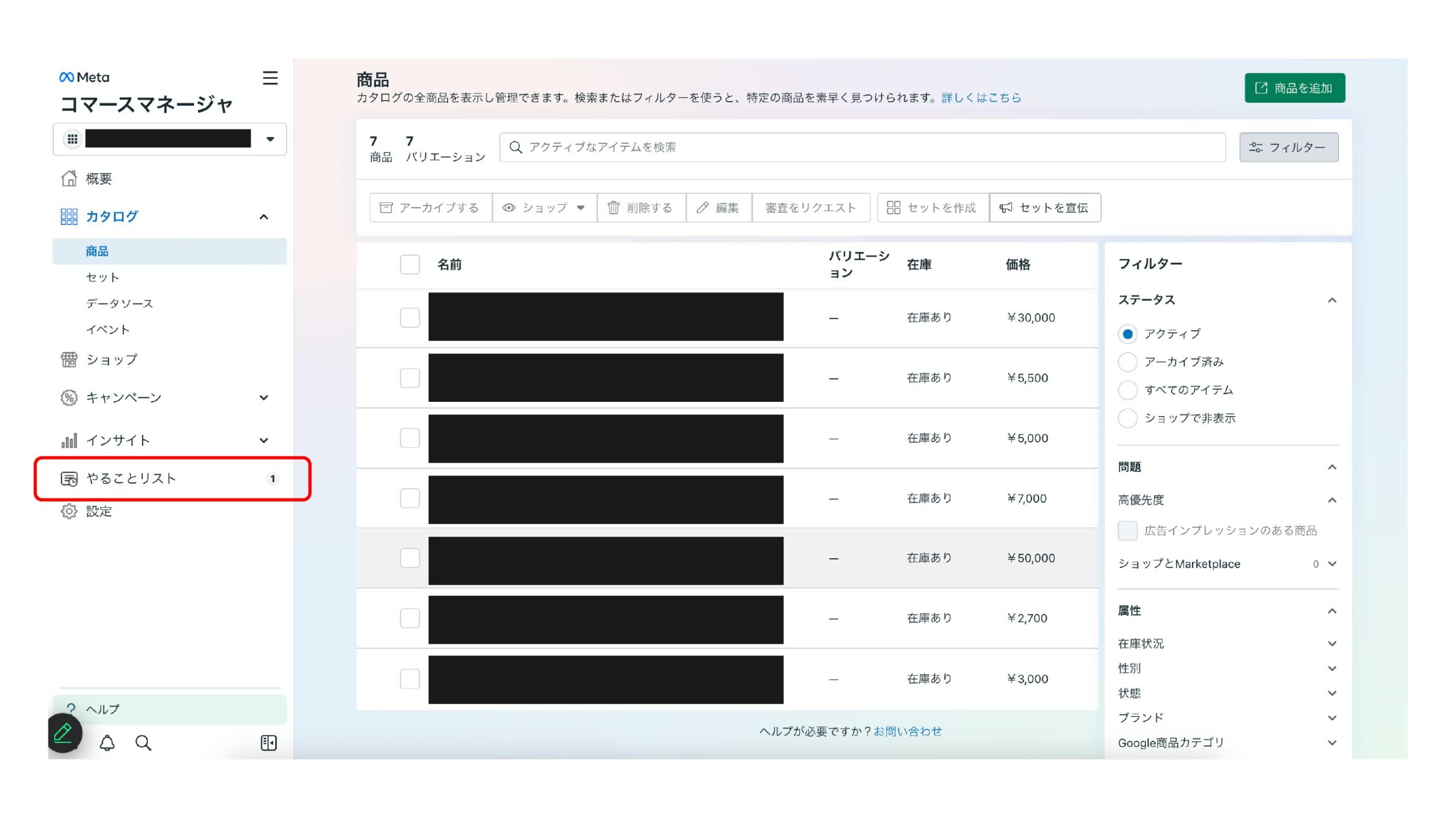Expand the ブランド filter
Image resolution: width=1456 pixels, height=818 pixels.
point(1332,718)
